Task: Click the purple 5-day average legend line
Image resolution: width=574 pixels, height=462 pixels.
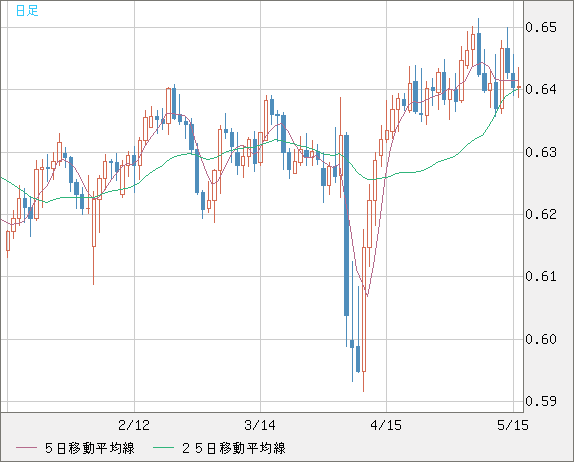Action: [x=26, y=448]
